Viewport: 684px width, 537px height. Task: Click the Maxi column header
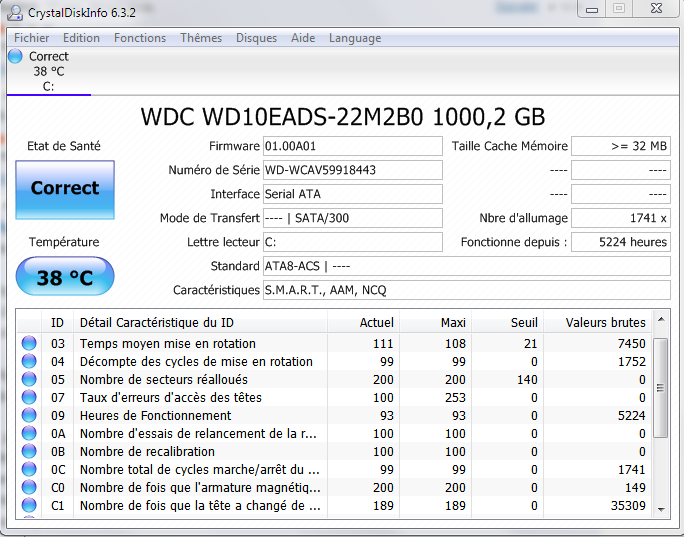point(435,323)
